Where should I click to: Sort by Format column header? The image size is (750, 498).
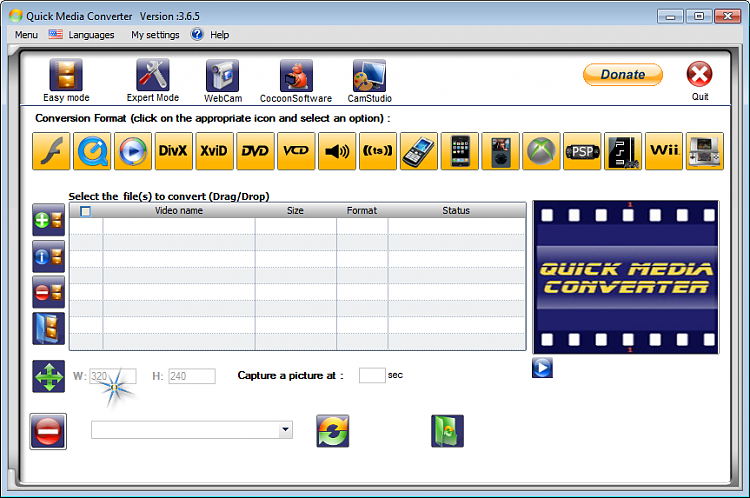pyautogui.click(x=362, y=211)
